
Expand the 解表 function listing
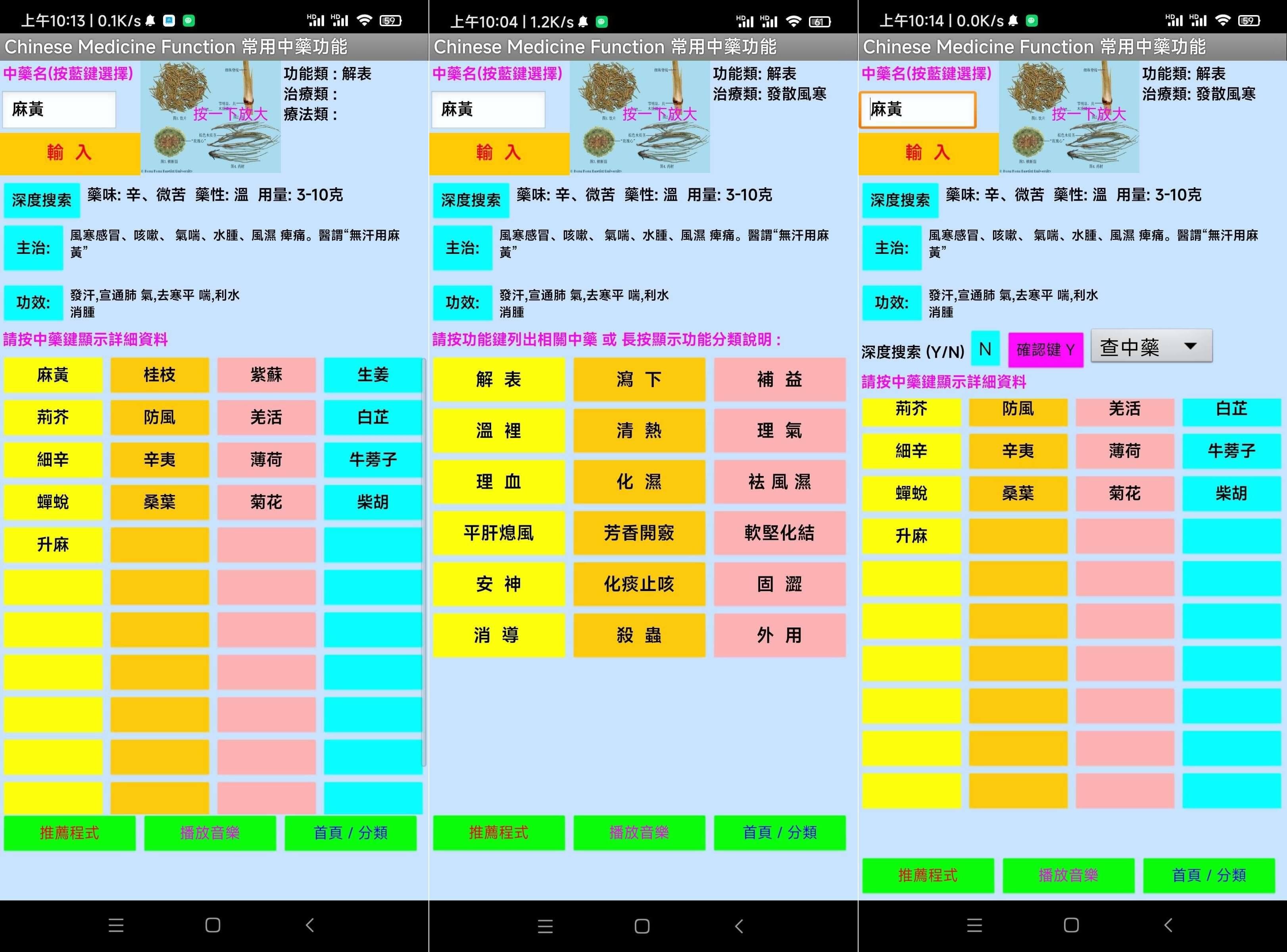[x=499, y=379]
